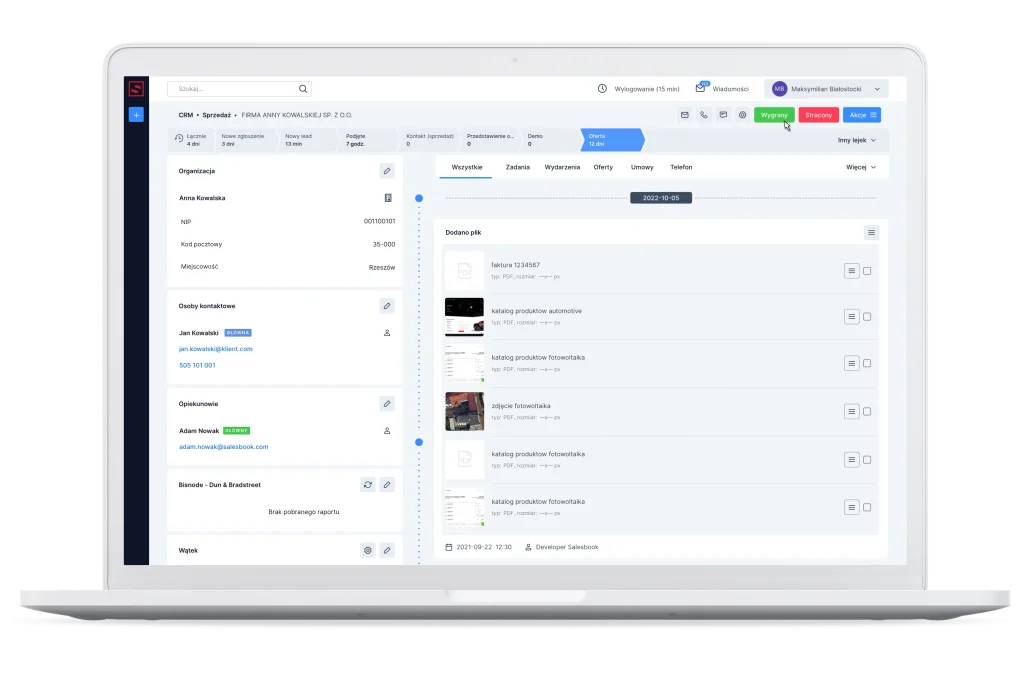Open the katalog produktow automotive thumbnail
Viewport: 1024px width, 682px height.
click(464, 317)
